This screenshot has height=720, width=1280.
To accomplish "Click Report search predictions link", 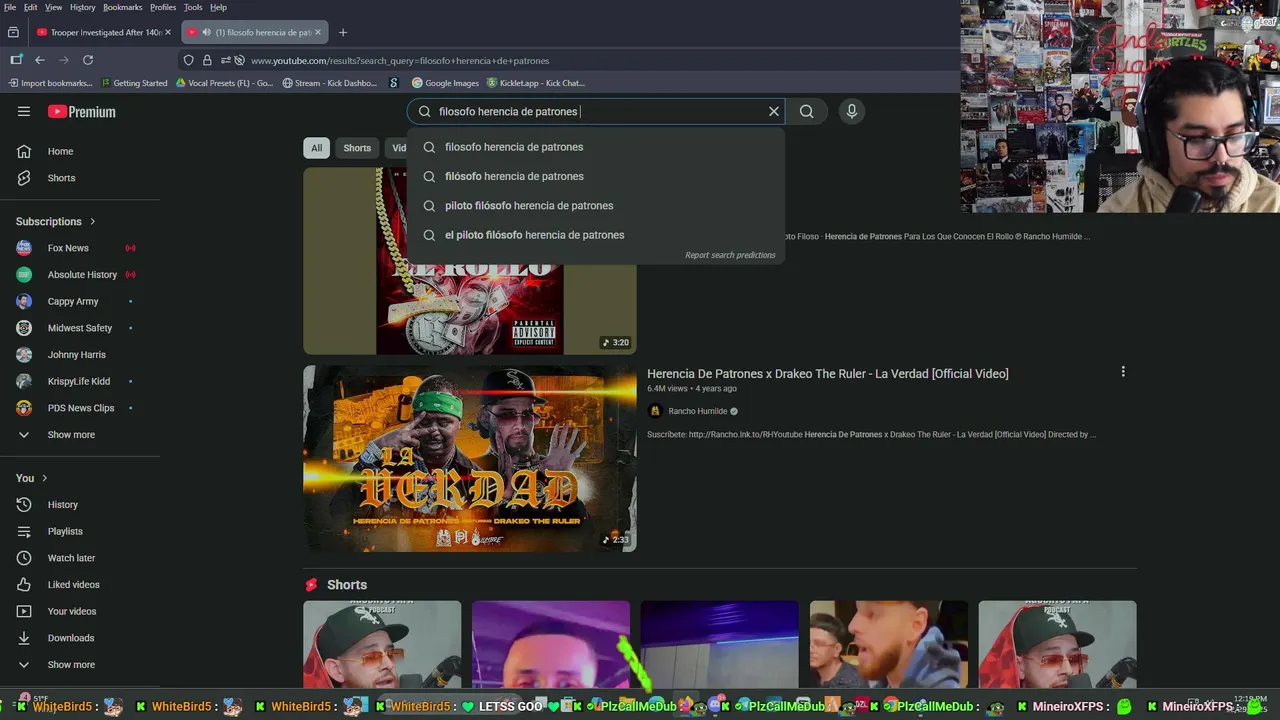I will tap(730, 255).
